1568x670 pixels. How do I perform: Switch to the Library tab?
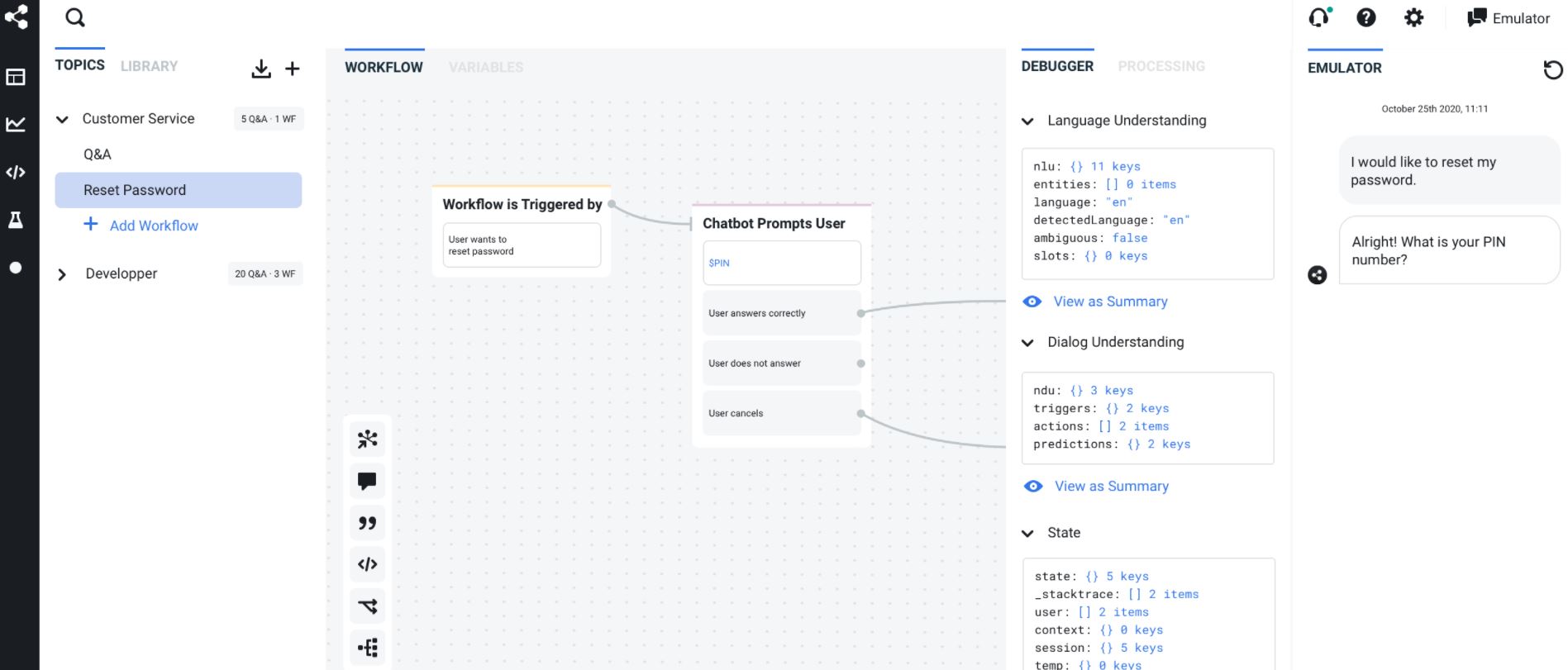(149, 66)
